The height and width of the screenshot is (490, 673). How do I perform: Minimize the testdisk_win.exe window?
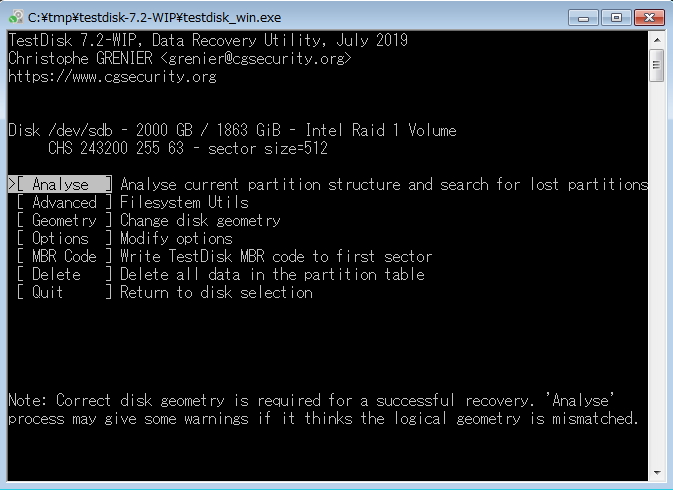(583, 17)
